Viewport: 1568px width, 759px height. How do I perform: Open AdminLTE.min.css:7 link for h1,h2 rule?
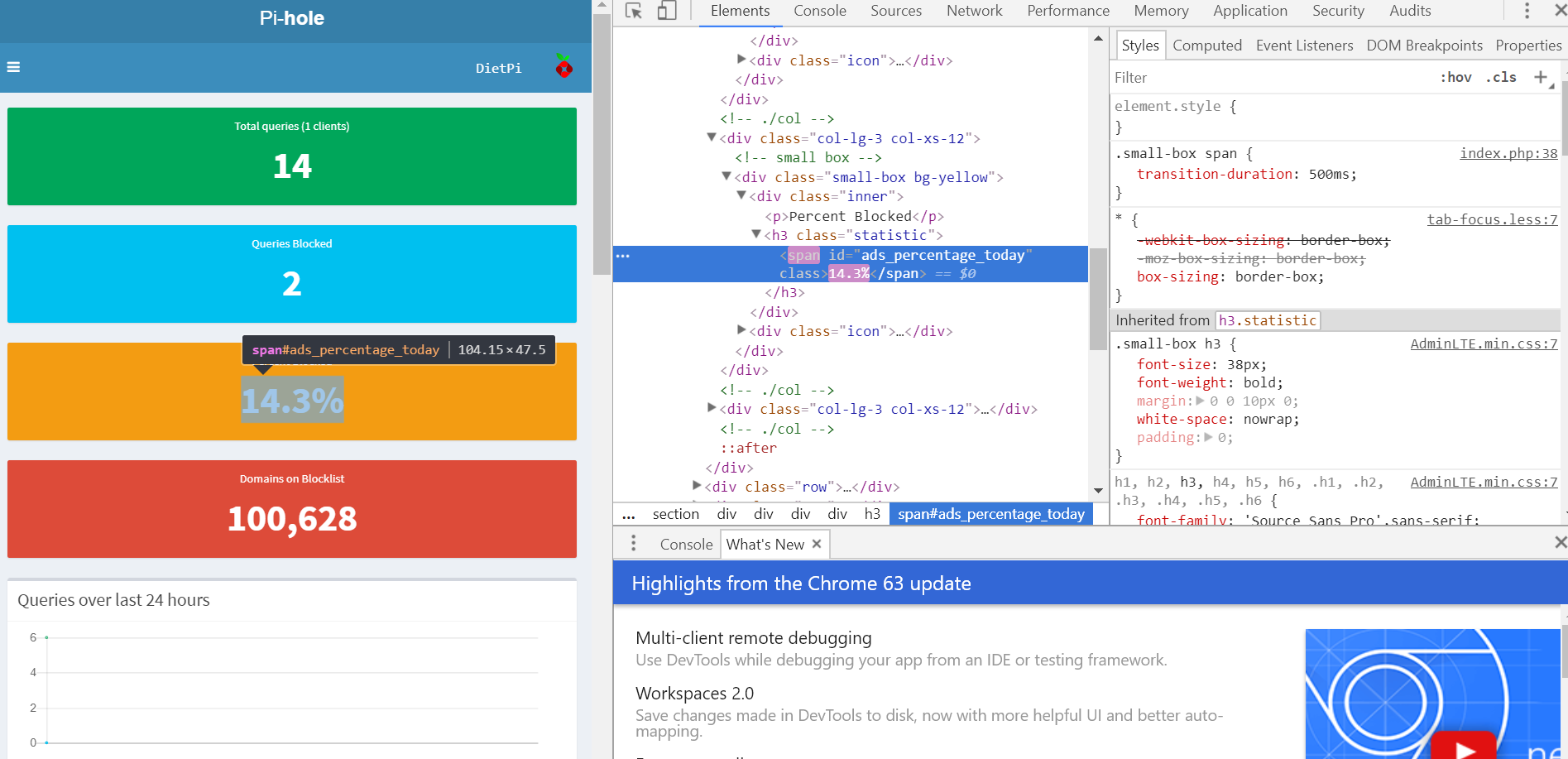(x=1484, y=482)
